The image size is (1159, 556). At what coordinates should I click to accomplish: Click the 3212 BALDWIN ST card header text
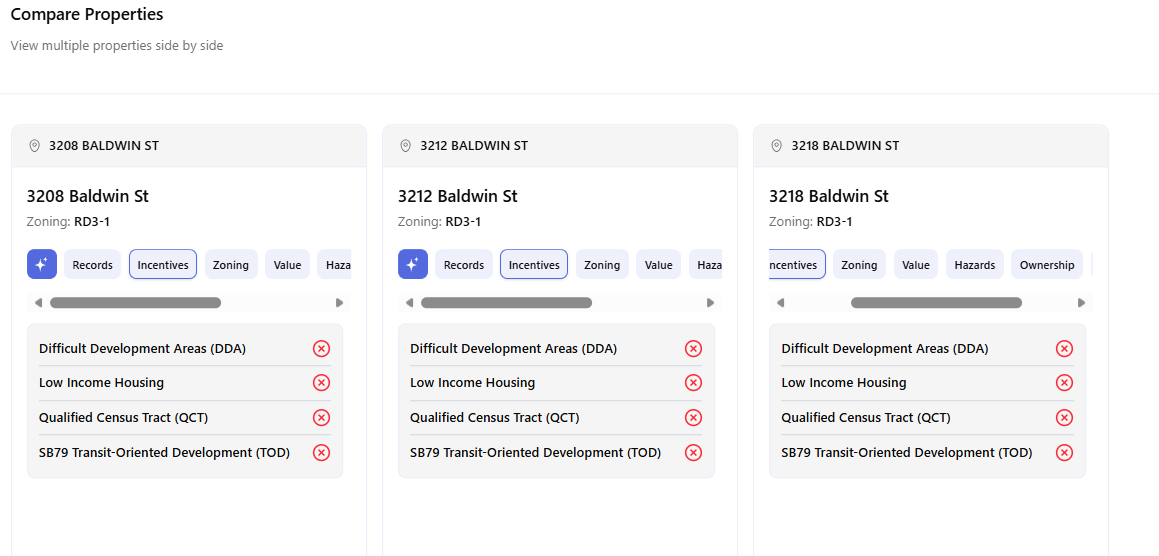tap(475, 146)
